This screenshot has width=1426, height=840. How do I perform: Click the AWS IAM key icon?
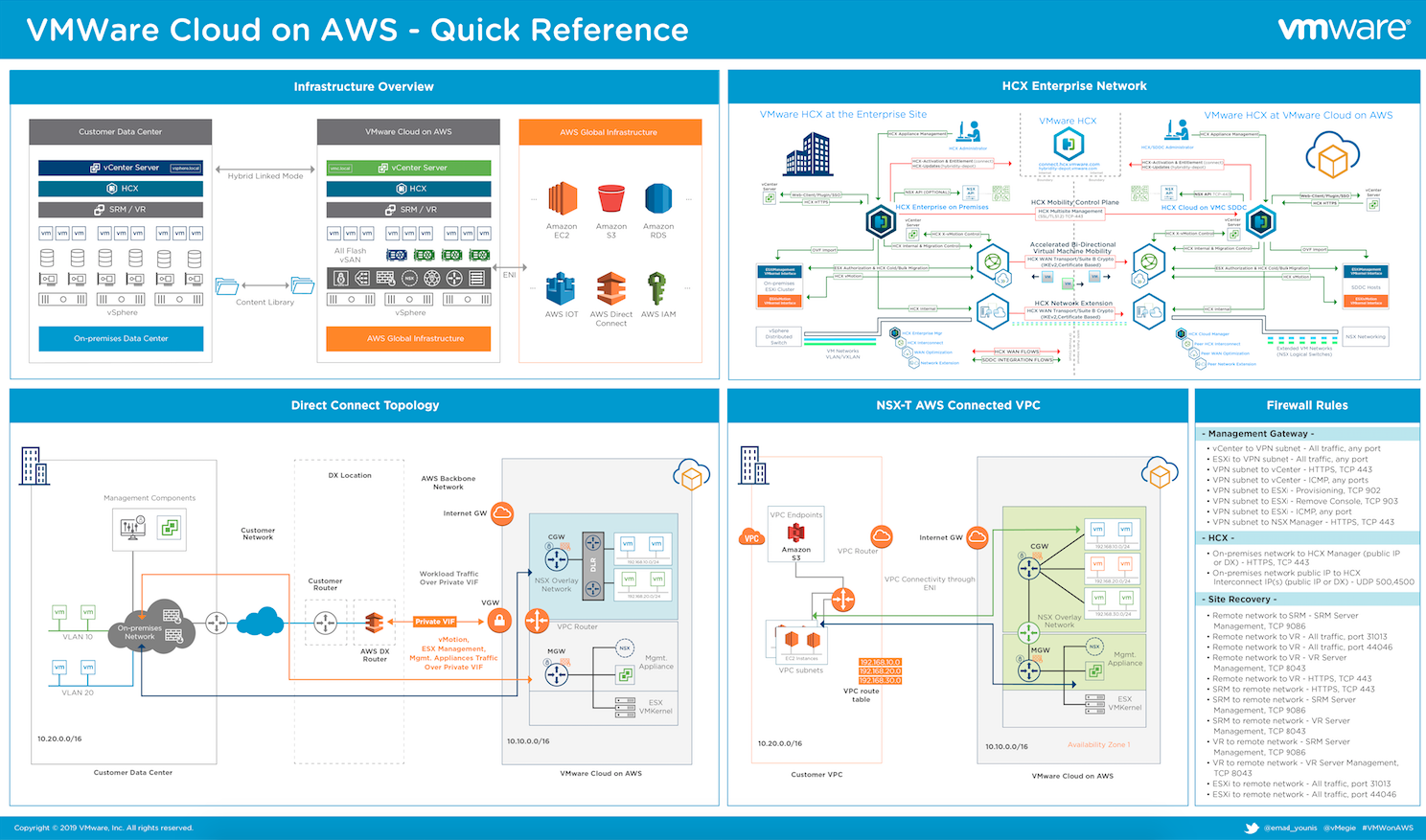657,289
